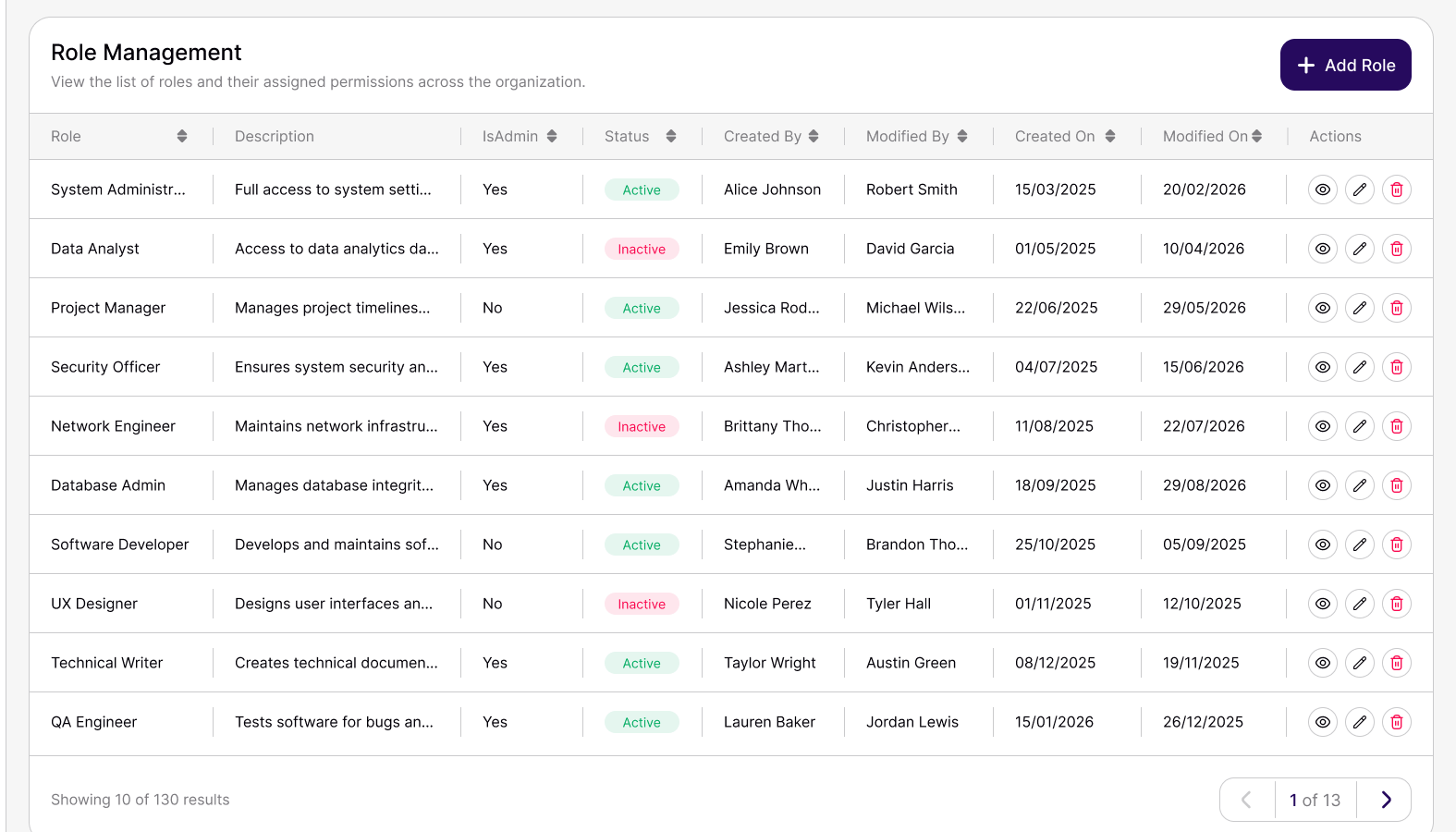
Task: Delete the QA Engineer role
Action: (x=1397, y=722)
